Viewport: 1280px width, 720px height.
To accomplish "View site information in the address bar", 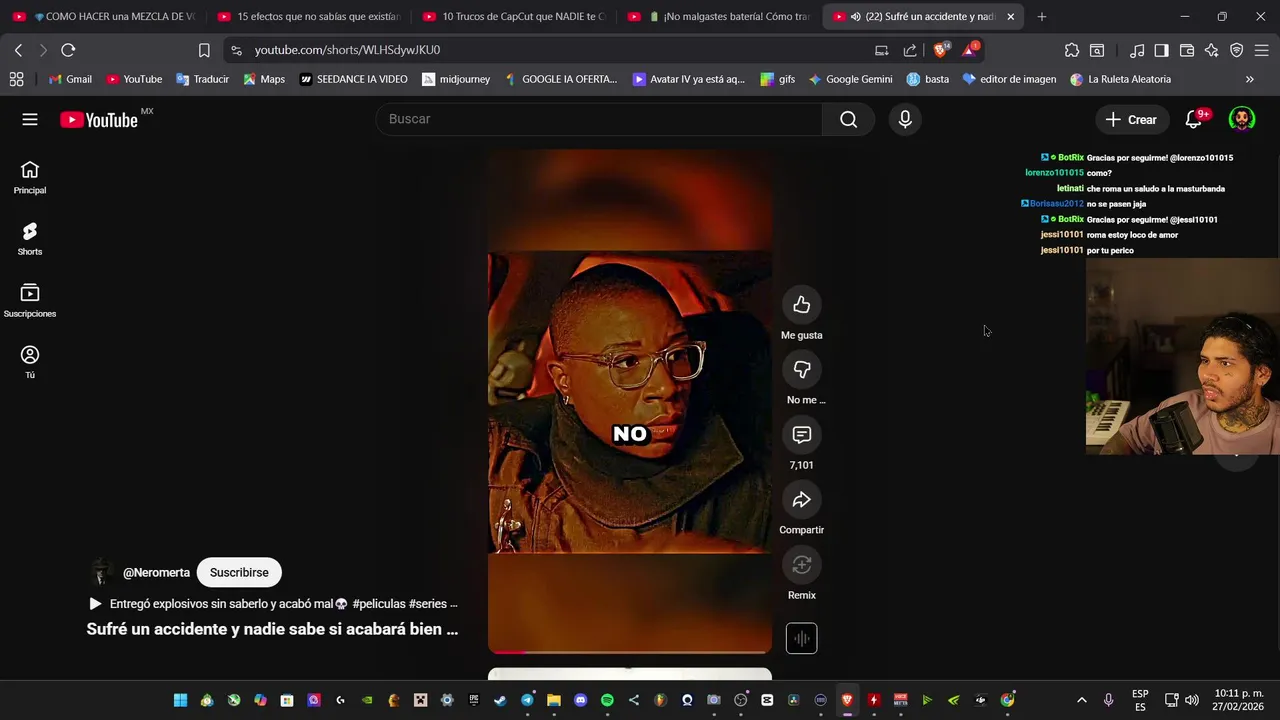I will (235, 50).
